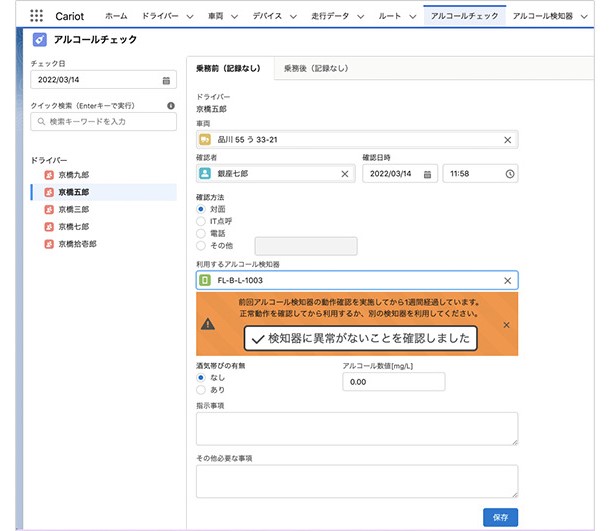This screenshot has height=531, width=613.
Task: Remove alcohol detector FL-B-L-1003 selection
Action: pyautogui.click(x=507, y=281)
